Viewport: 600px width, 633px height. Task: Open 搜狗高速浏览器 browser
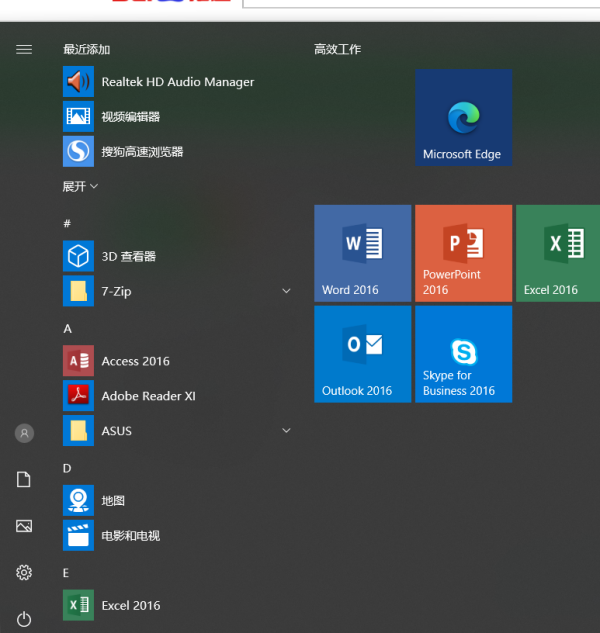141,152
